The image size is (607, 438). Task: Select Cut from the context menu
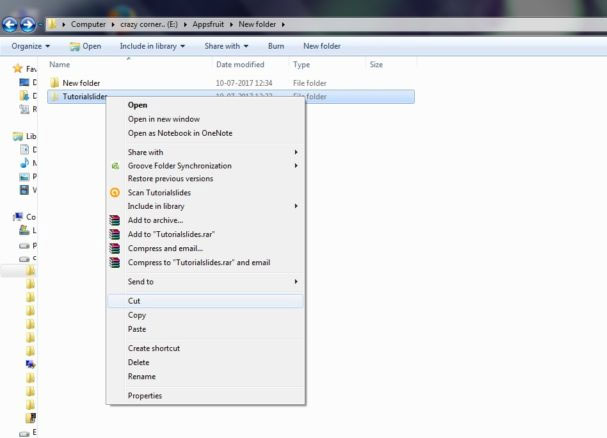[135, 301]
